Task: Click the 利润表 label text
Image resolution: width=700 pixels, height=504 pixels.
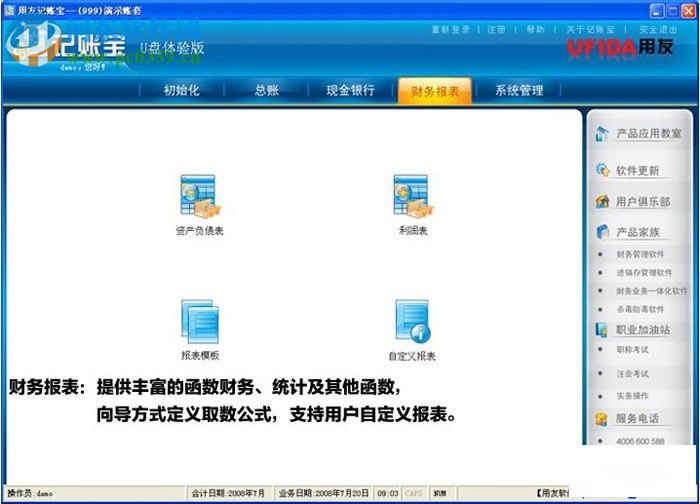Action: 413,231
